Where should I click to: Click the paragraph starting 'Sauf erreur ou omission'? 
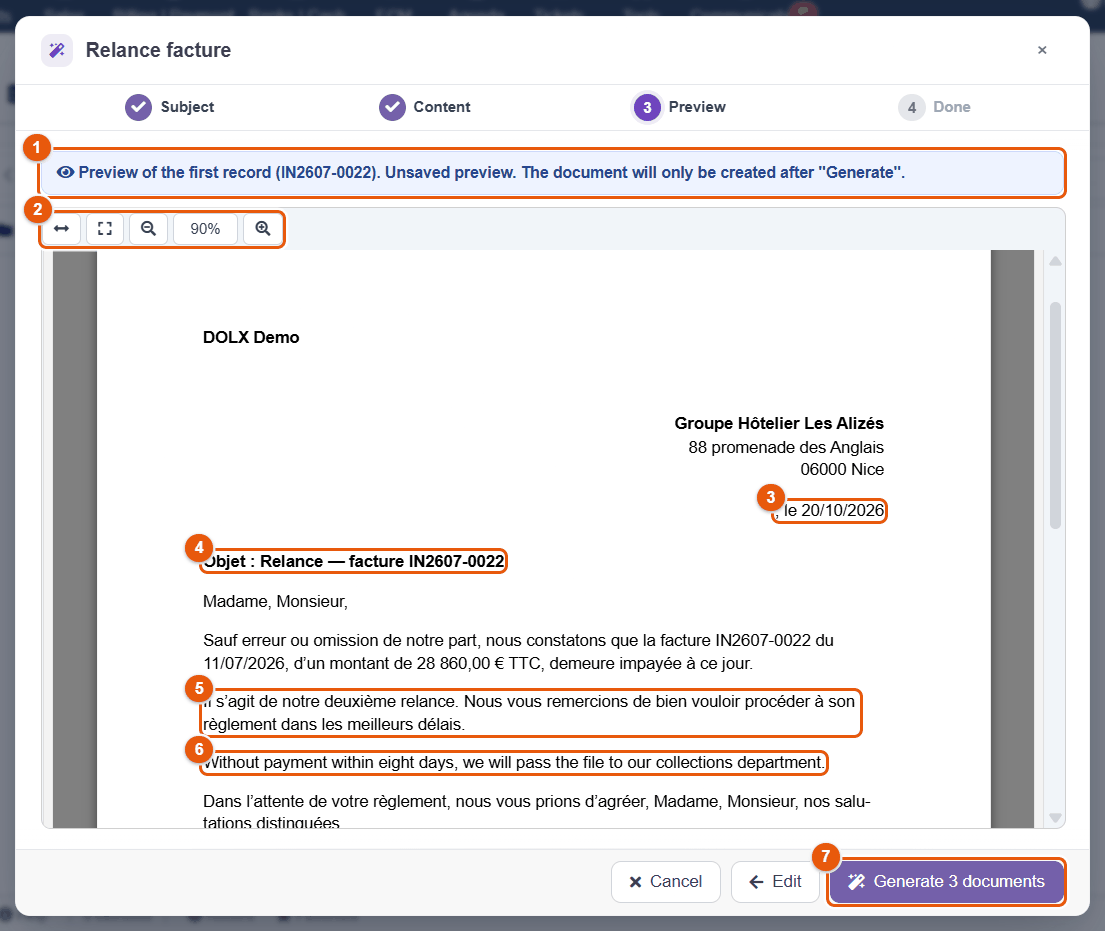(x=519, y=652)
